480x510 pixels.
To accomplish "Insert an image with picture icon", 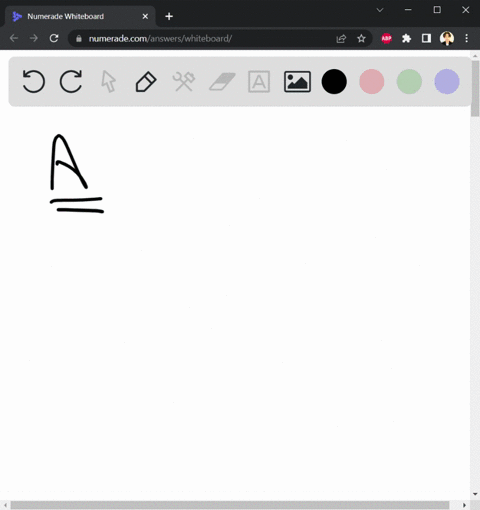I will point(297,82).
